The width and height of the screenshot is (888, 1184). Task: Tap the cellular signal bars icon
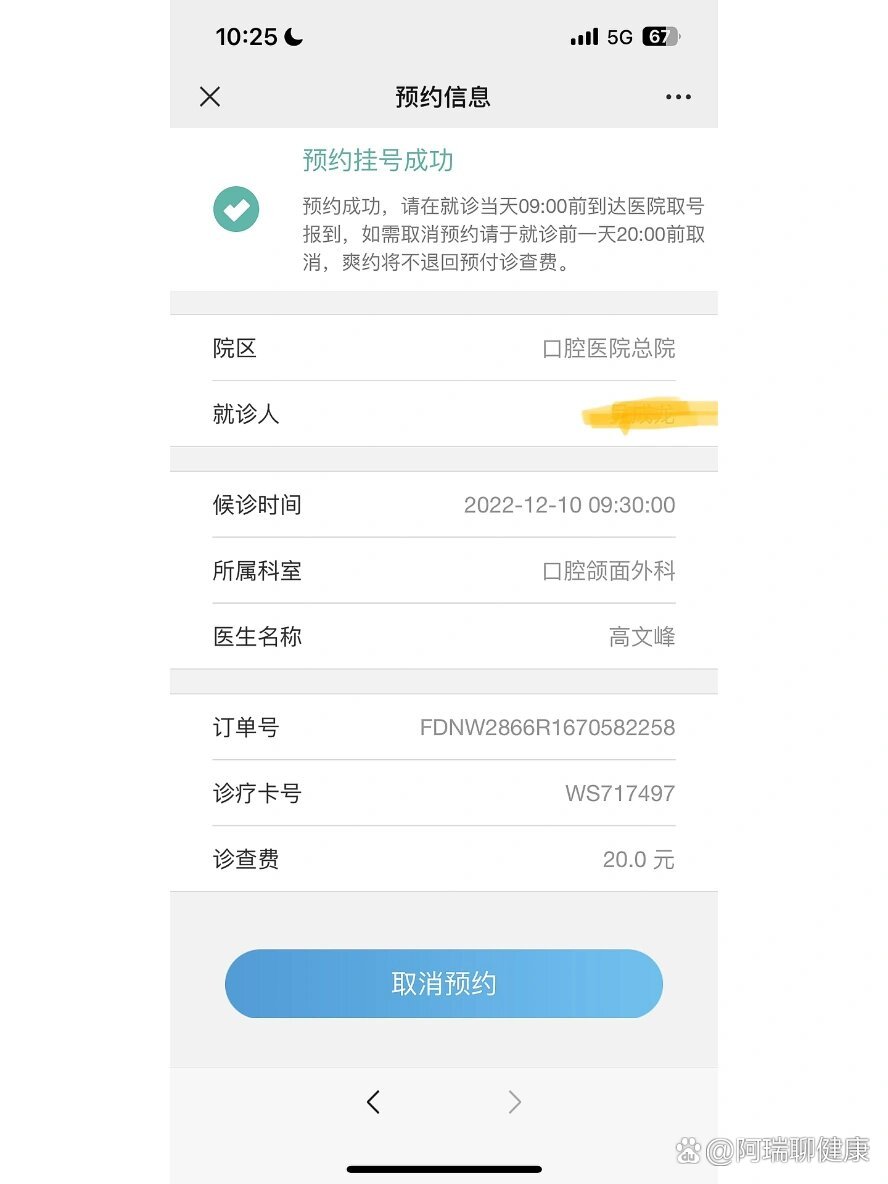click(x=584, y=37)
